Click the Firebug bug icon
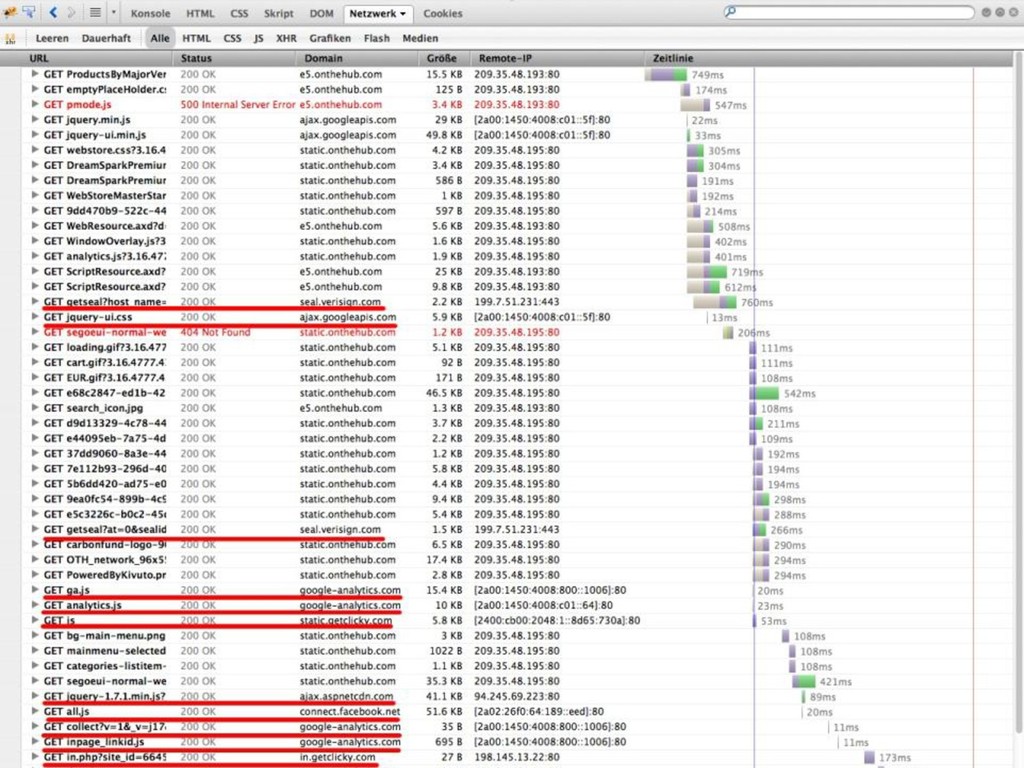The width and height of the screenshot is (1024, 768). click(10, 12)
